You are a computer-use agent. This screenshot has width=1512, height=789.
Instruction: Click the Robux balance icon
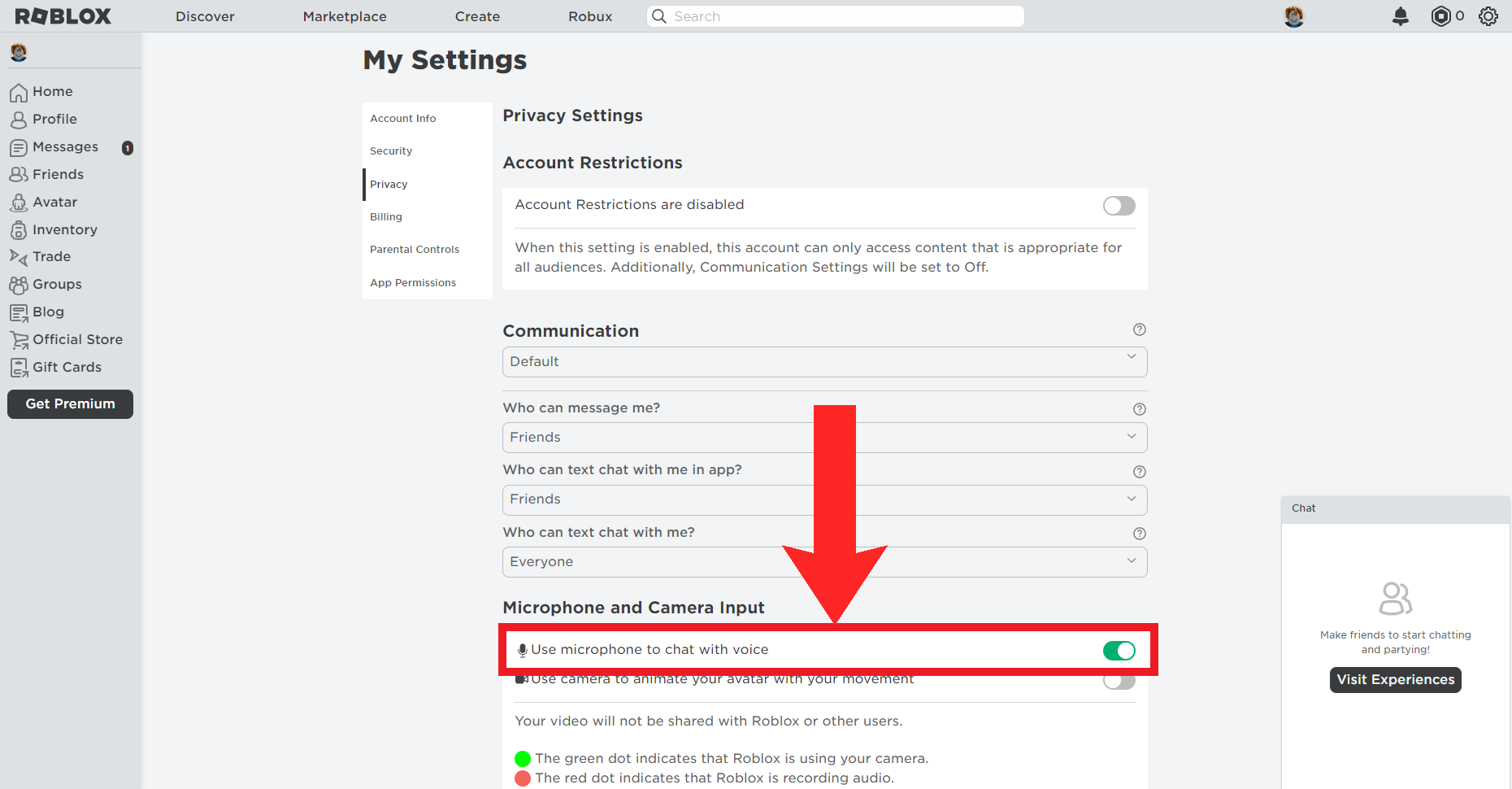pos(1440,16)
